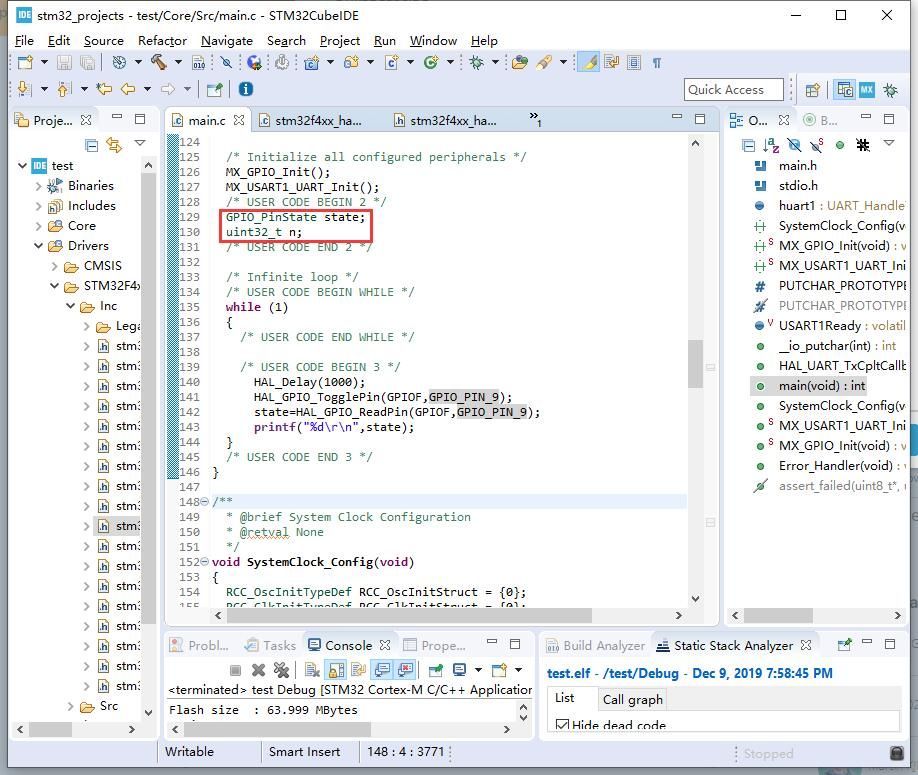This screenshot has height=775, width=918.
Task: Click the editor vertical scrollbar thumb
Action: [x=695, y=364]
